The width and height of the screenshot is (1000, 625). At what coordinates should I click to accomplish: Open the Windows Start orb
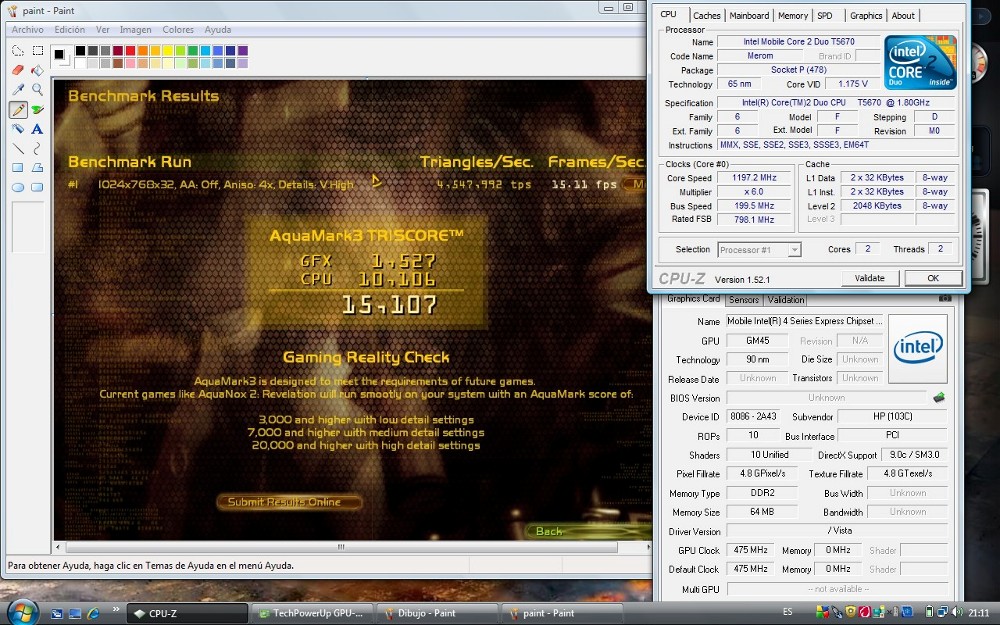coord(23,613)
